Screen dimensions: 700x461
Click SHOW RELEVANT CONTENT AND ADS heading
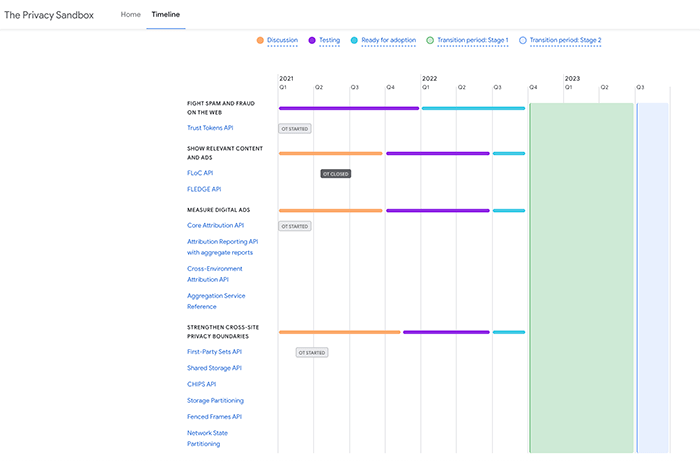(225, 153)
